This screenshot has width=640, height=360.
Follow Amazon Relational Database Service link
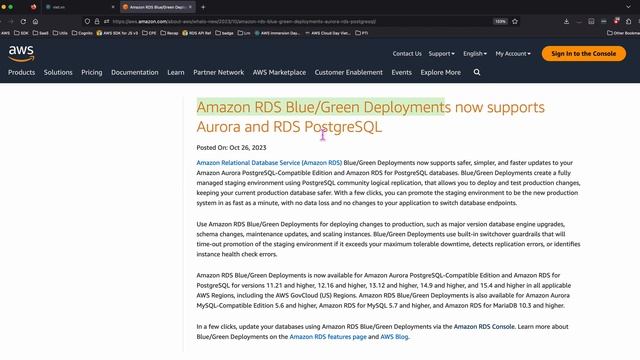point(269,162)
